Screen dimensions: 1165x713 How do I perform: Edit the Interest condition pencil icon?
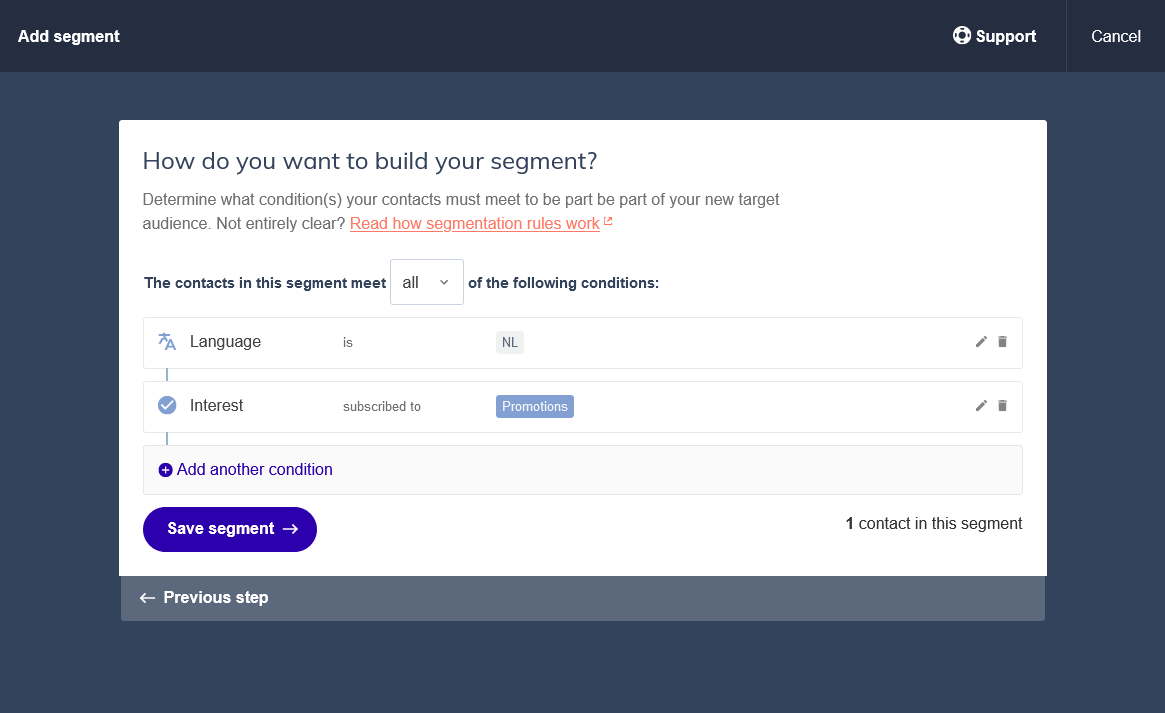[981, 406]
